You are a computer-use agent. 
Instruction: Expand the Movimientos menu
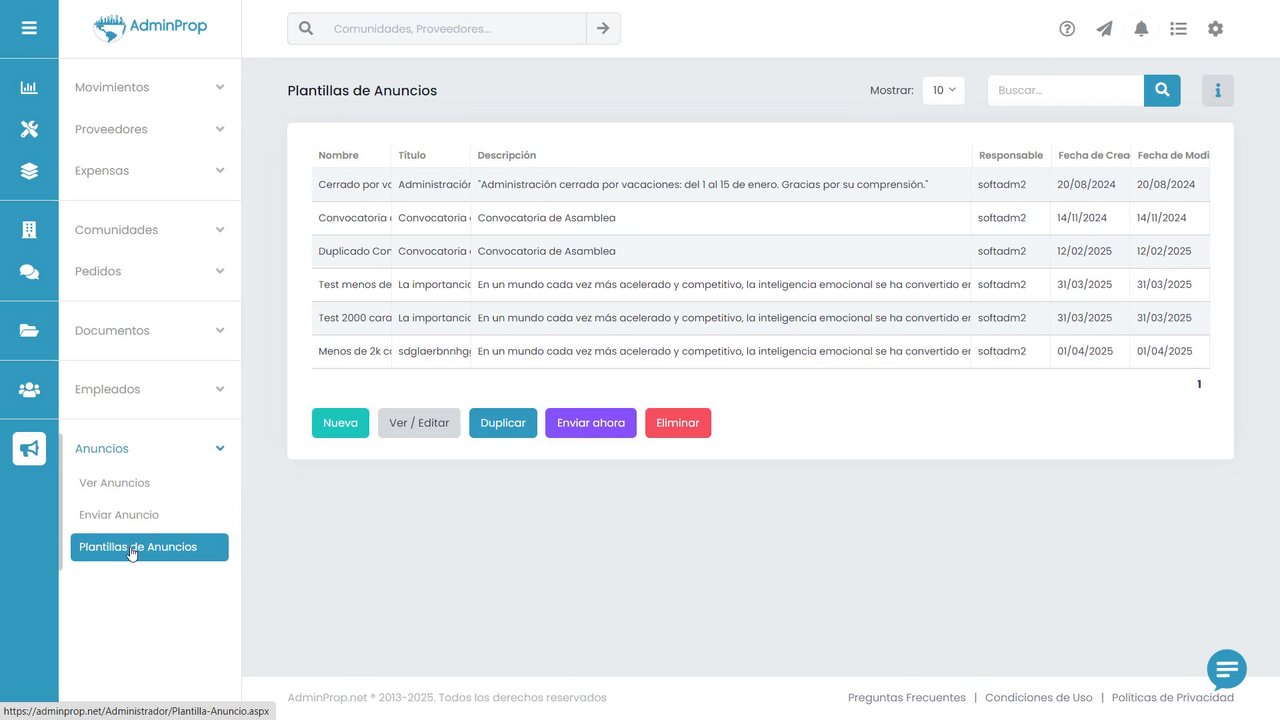(x=150, y=87)
